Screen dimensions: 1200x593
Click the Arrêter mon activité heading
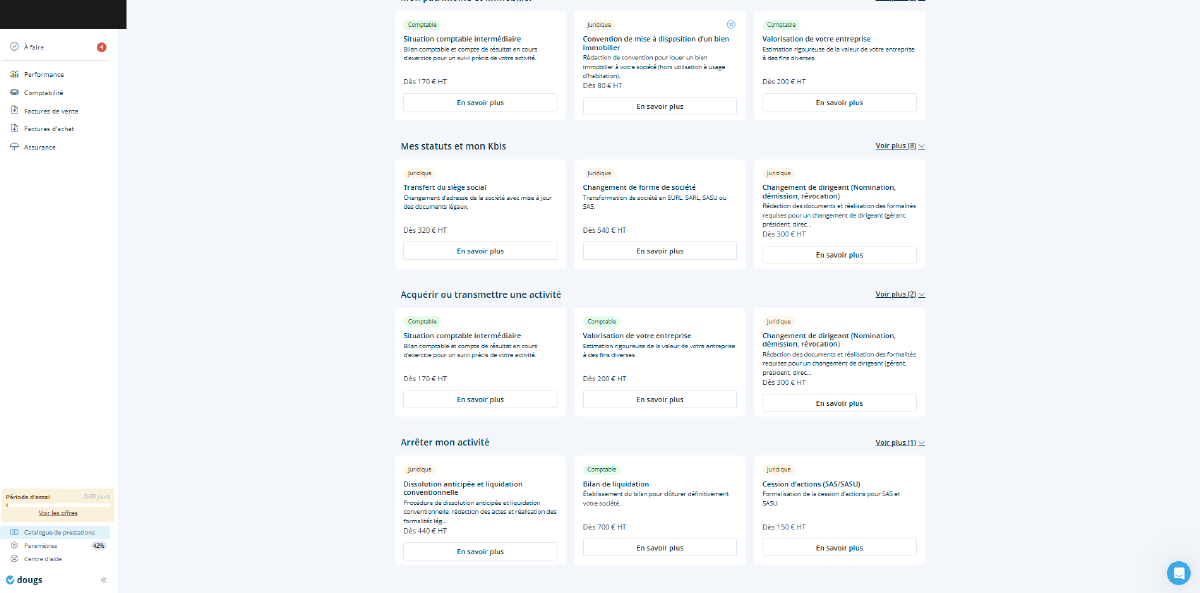pos(445,442)
